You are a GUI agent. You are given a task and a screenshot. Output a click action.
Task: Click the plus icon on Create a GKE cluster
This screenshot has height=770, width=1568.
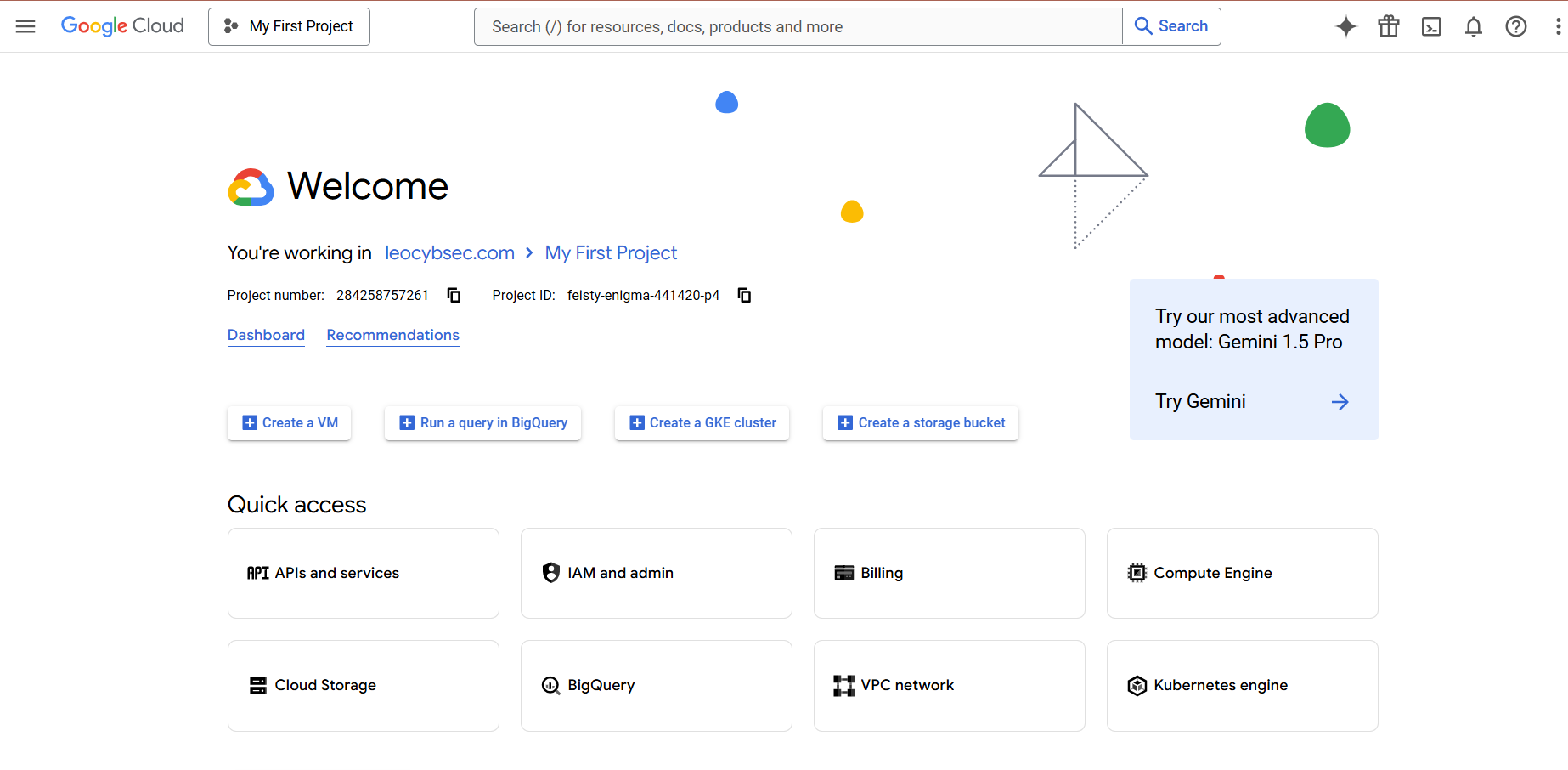637,422
